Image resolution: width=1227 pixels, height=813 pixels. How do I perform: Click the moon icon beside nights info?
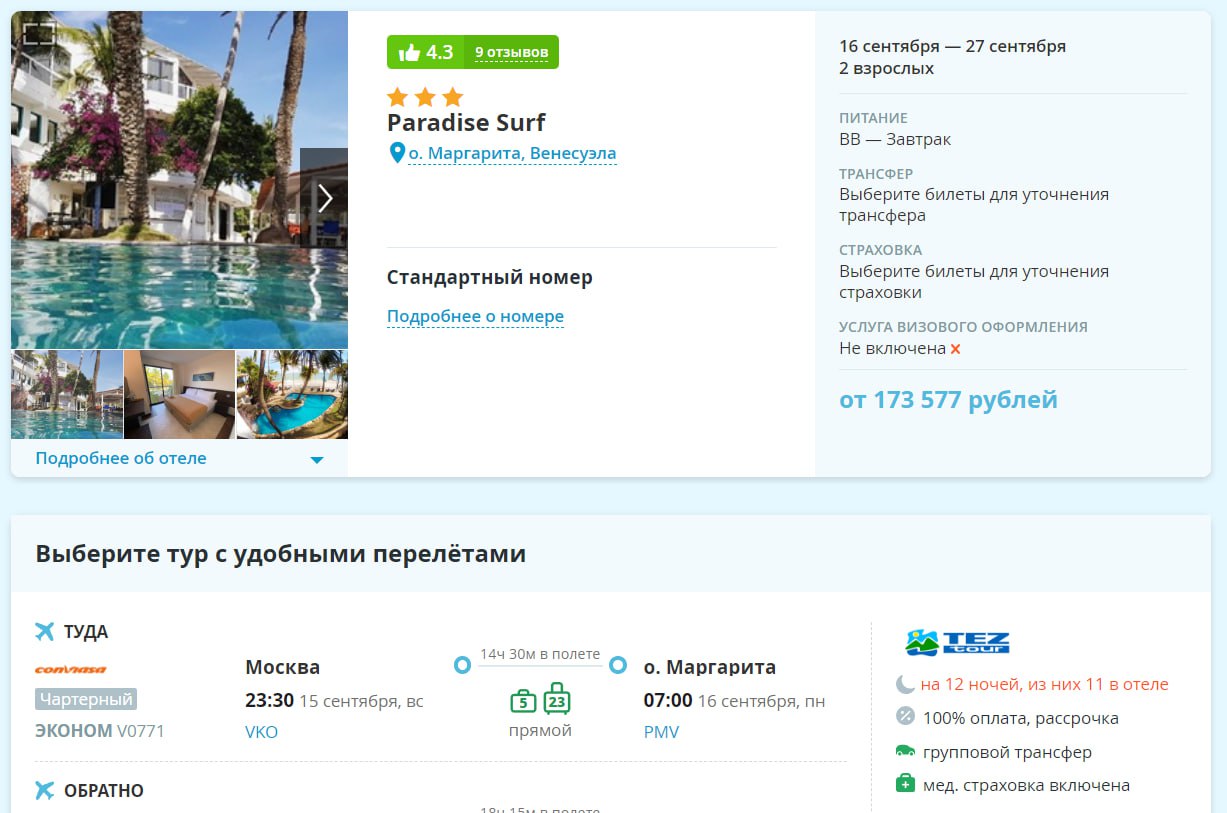[905, 684]
